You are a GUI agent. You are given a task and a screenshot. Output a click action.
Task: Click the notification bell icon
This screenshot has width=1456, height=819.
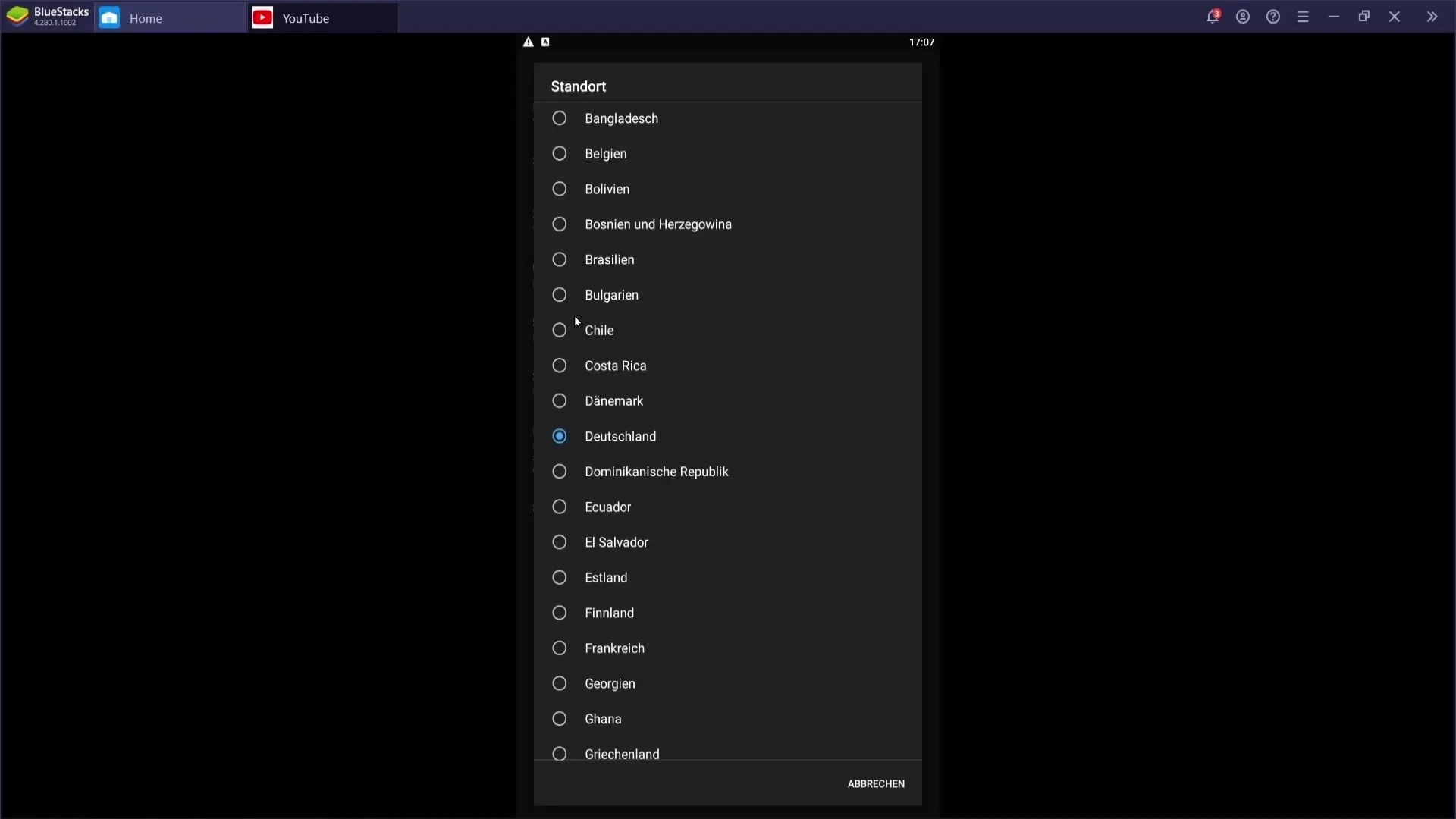click(x=1213, y=17)
